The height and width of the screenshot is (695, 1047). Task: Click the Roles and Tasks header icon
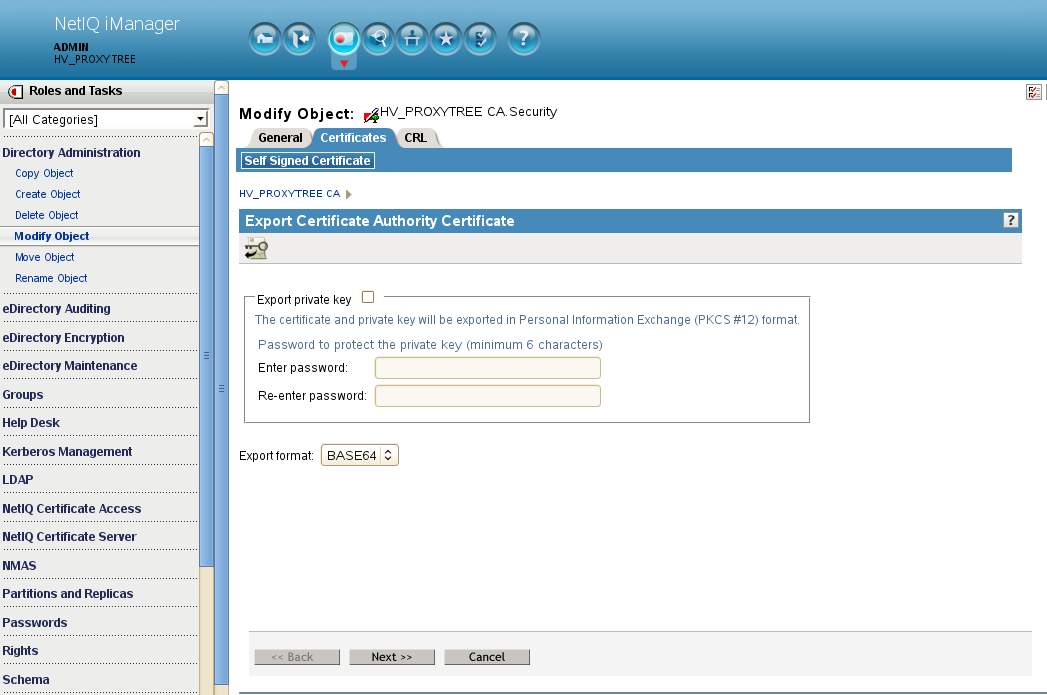pos(15,91)
